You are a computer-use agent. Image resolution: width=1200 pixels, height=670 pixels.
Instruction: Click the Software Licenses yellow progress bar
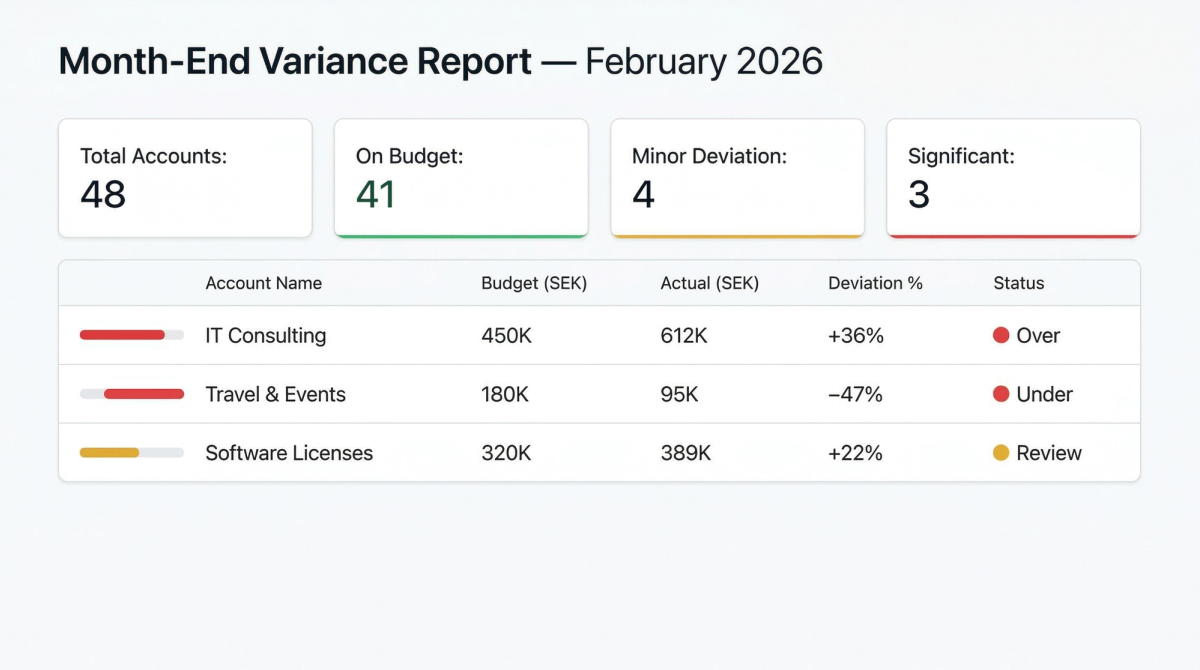coord(131,453)
